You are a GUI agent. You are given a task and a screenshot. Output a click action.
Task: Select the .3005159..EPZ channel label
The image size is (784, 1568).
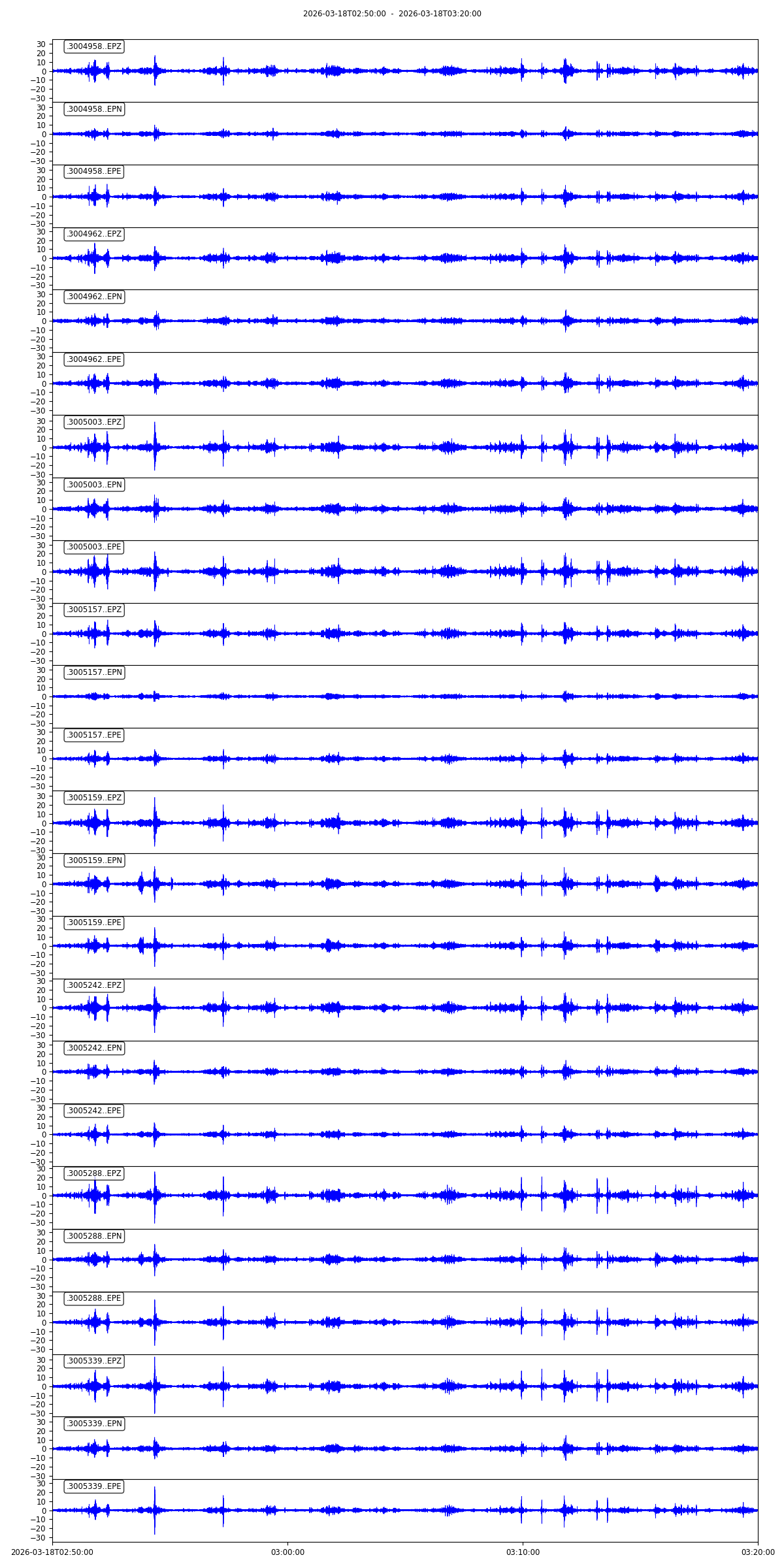[94, 798]
